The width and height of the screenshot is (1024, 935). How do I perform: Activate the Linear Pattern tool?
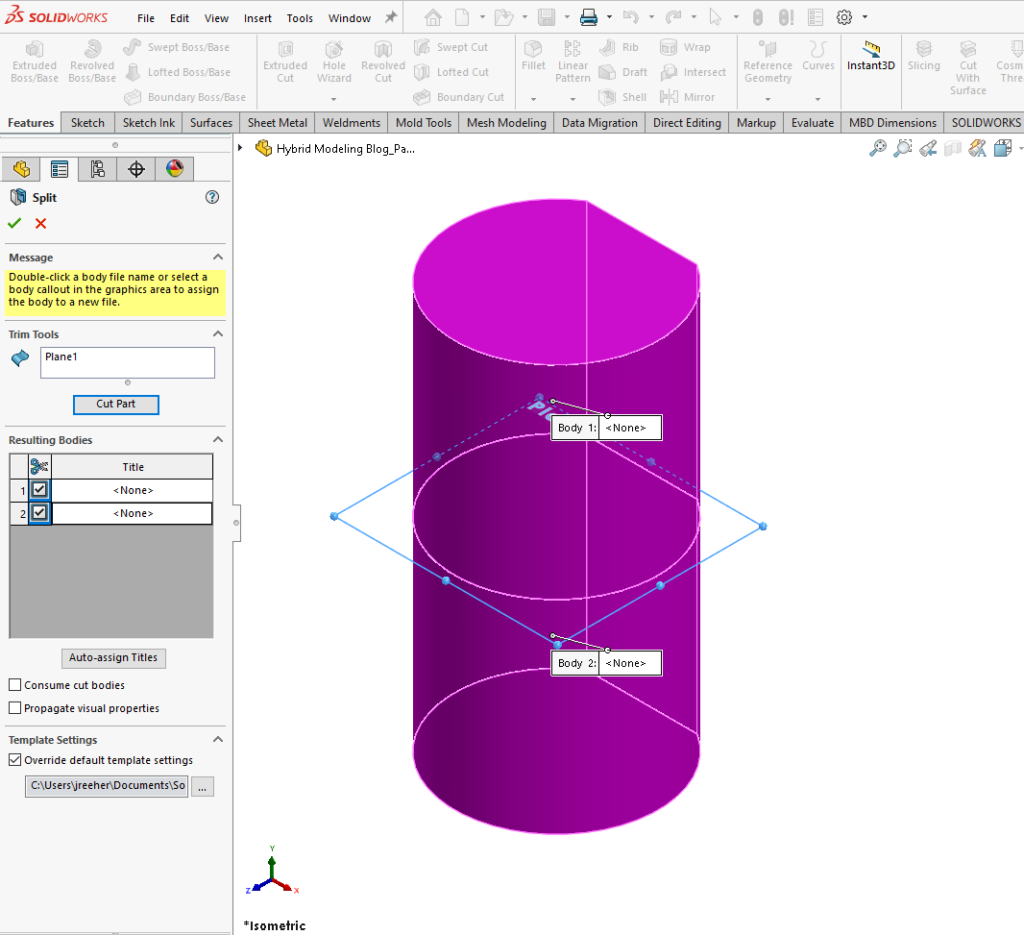(572, 60)
